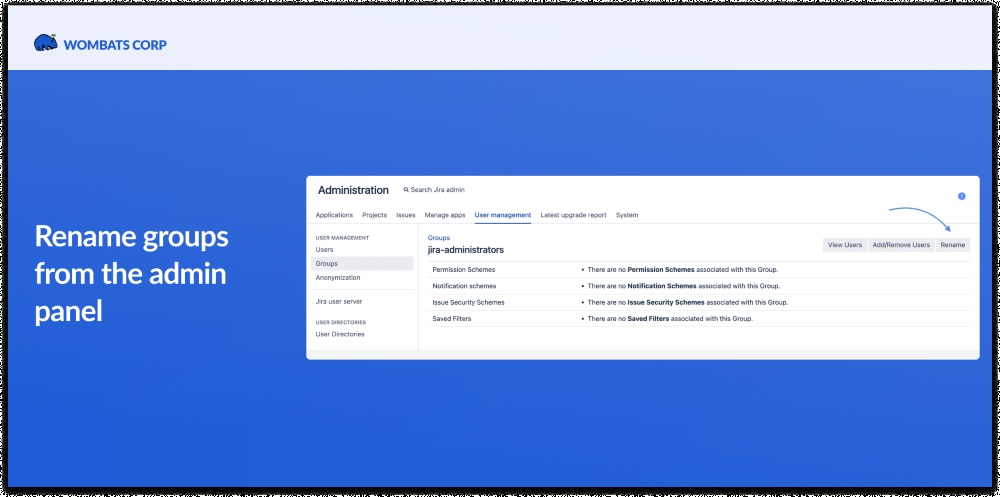Click the Permission Schemes row label
Image resolution: width=1000 pixels, height=497 pixels.
[x=464, y=270]
